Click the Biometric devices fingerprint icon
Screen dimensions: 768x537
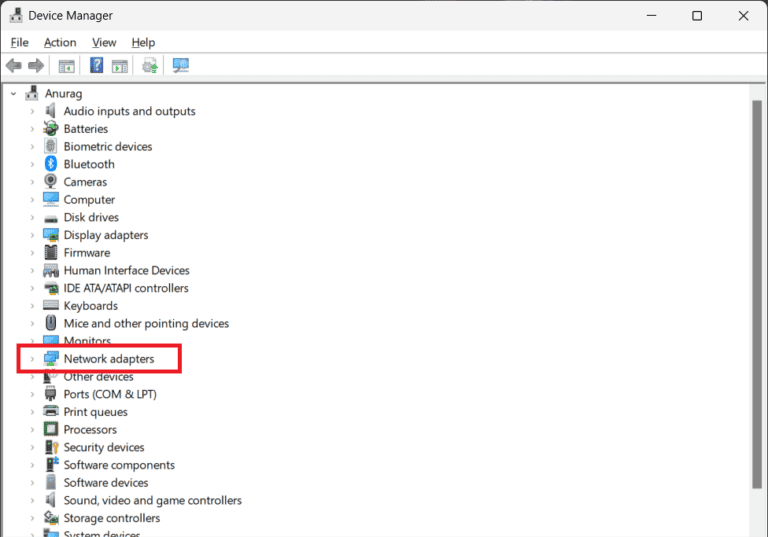click(50, 146)
